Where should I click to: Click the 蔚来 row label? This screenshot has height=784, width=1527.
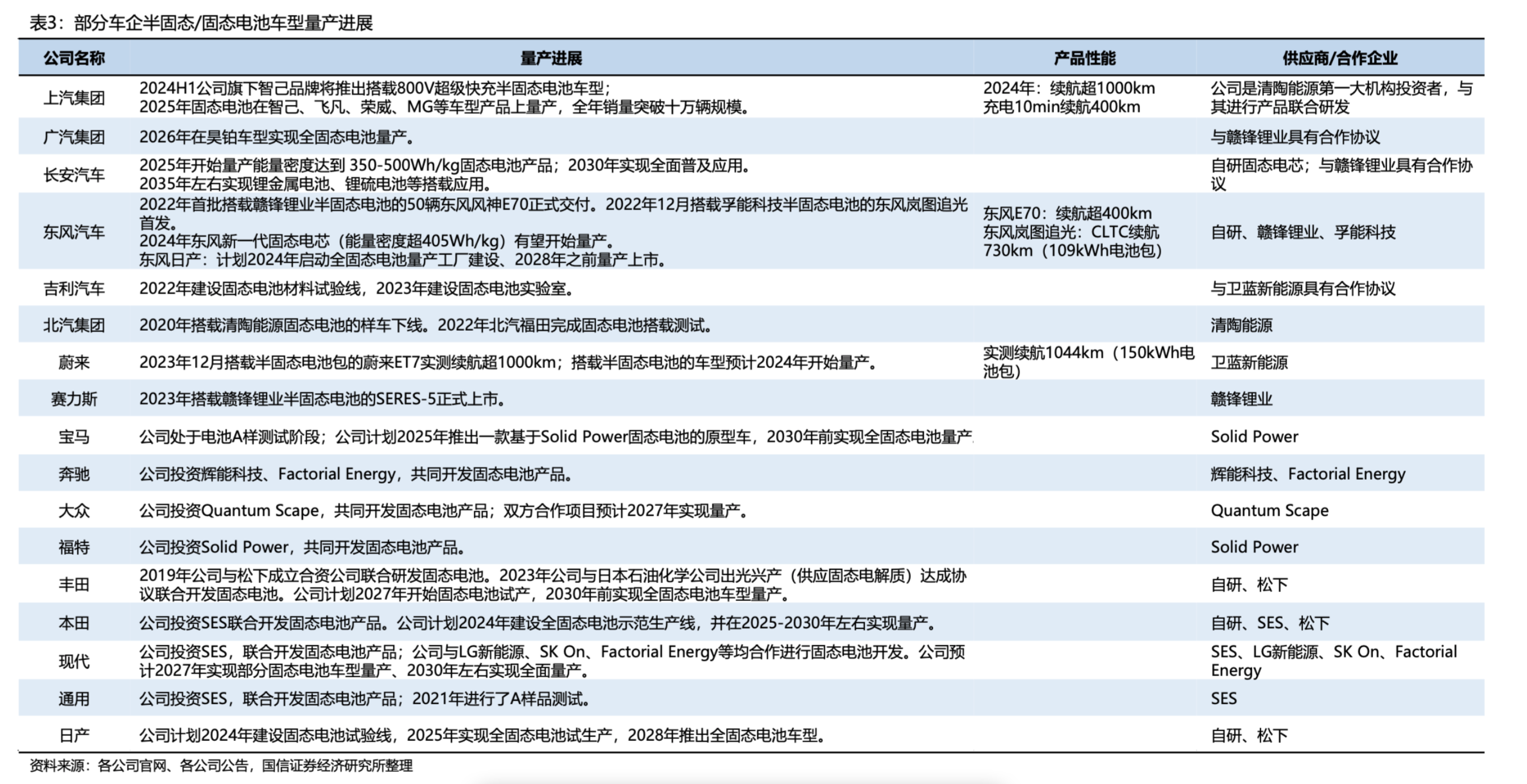(x=74, y=362)
